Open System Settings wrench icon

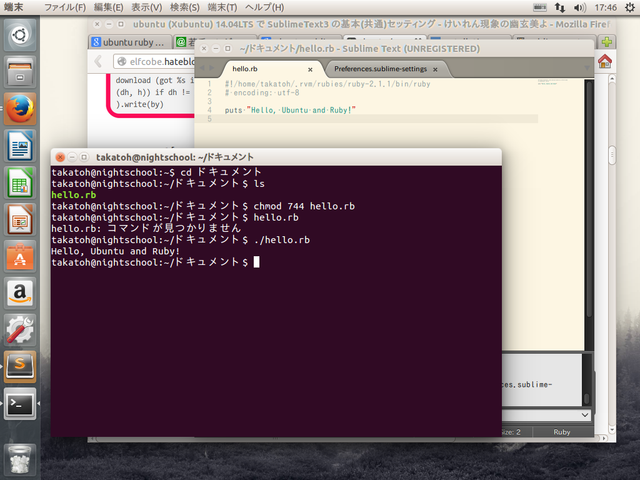coord(20,330)
